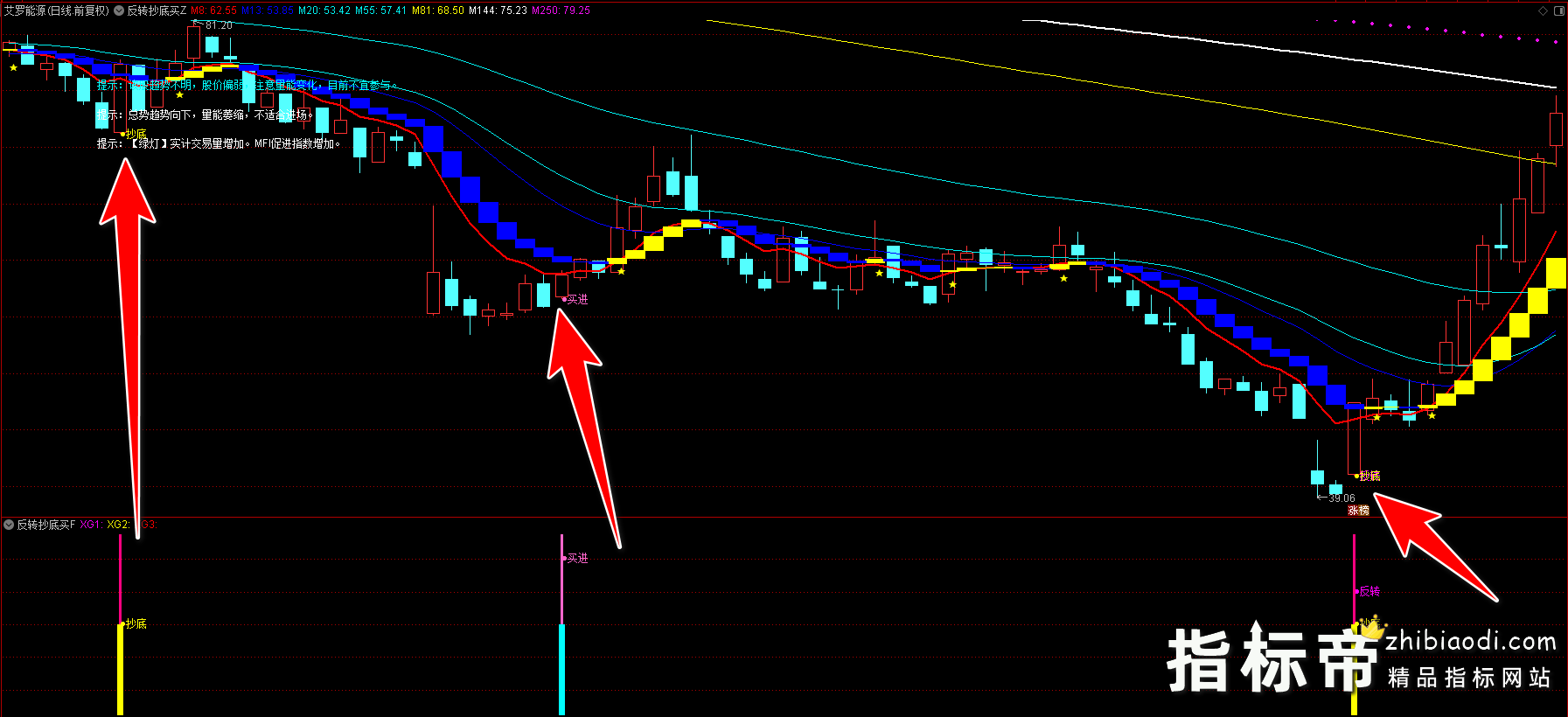This screenshot has height=717, width=1568.
Task: Expand the 反转抄底买Z indicator dropdown arrow
Action: coord(119,10)
